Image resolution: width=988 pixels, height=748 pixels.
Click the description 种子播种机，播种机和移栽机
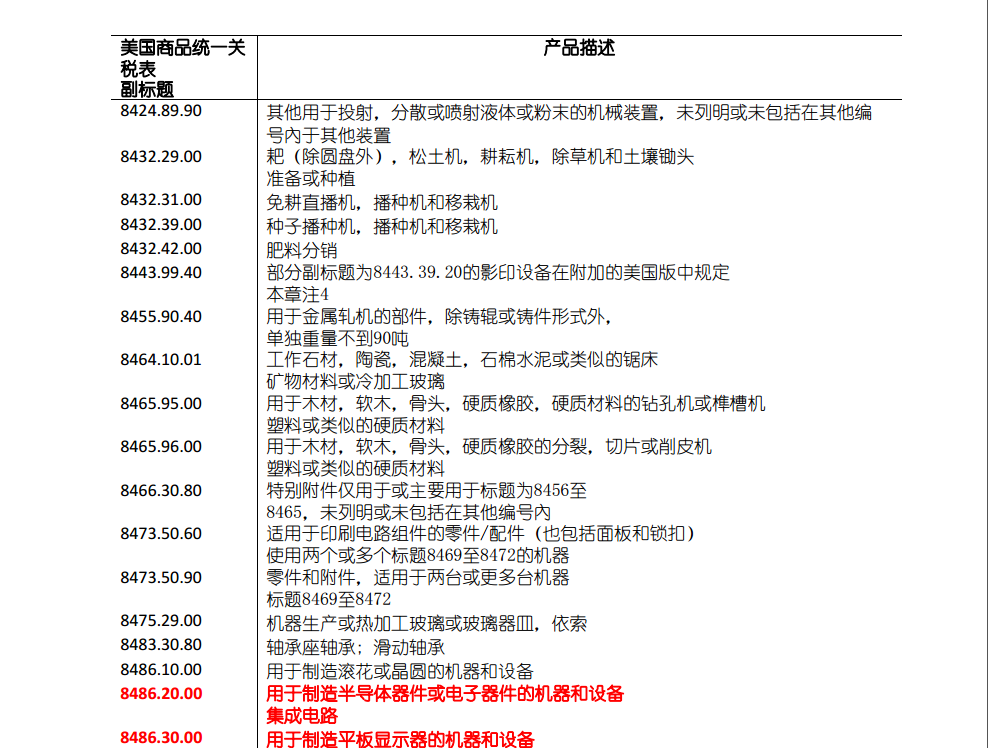[x=382, y=227]
